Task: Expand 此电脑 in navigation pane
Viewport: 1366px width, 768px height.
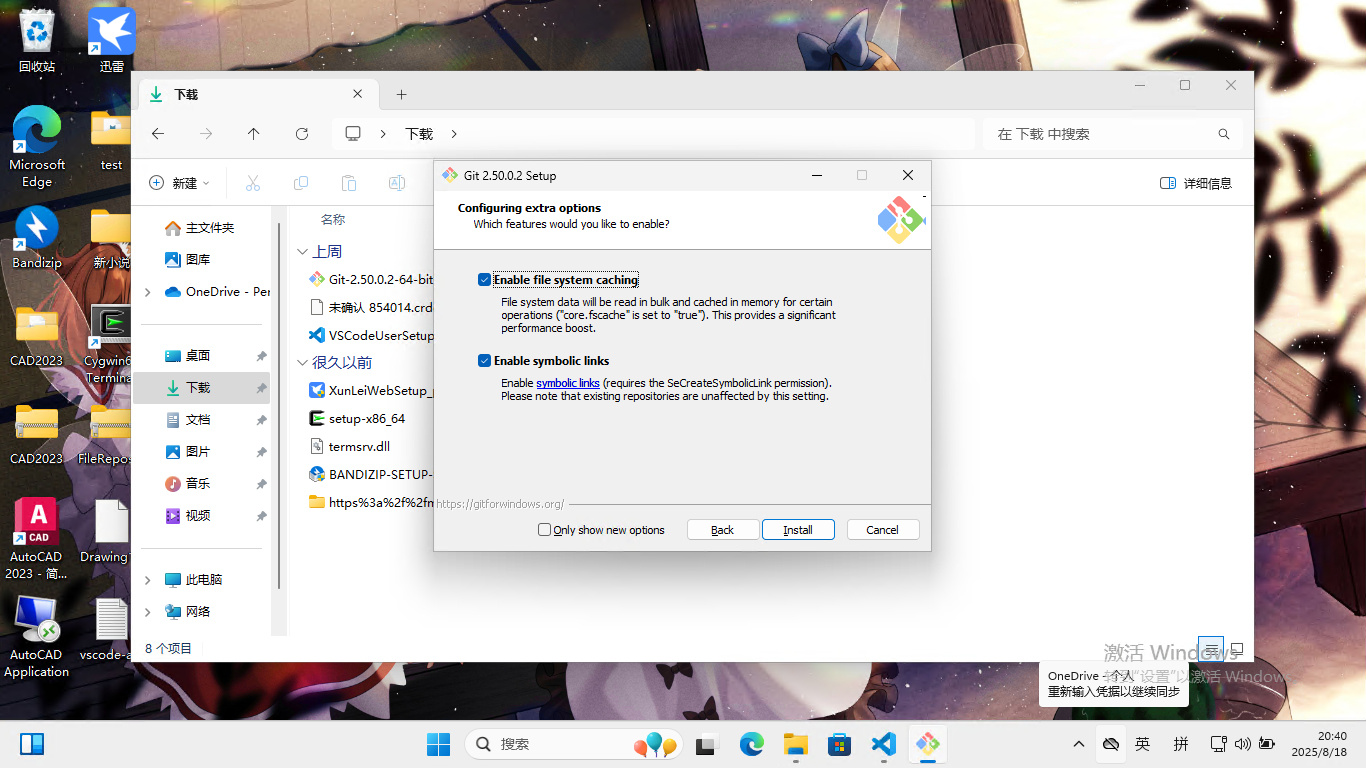Action: (148, 580)
